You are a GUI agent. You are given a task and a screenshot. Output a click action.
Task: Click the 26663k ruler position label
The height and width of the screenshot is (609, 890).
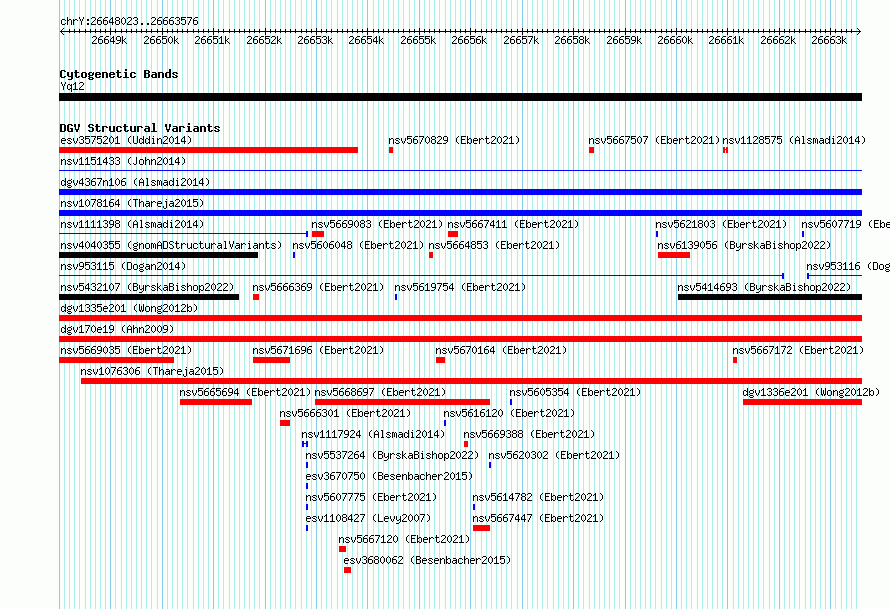tap(829, 40)
